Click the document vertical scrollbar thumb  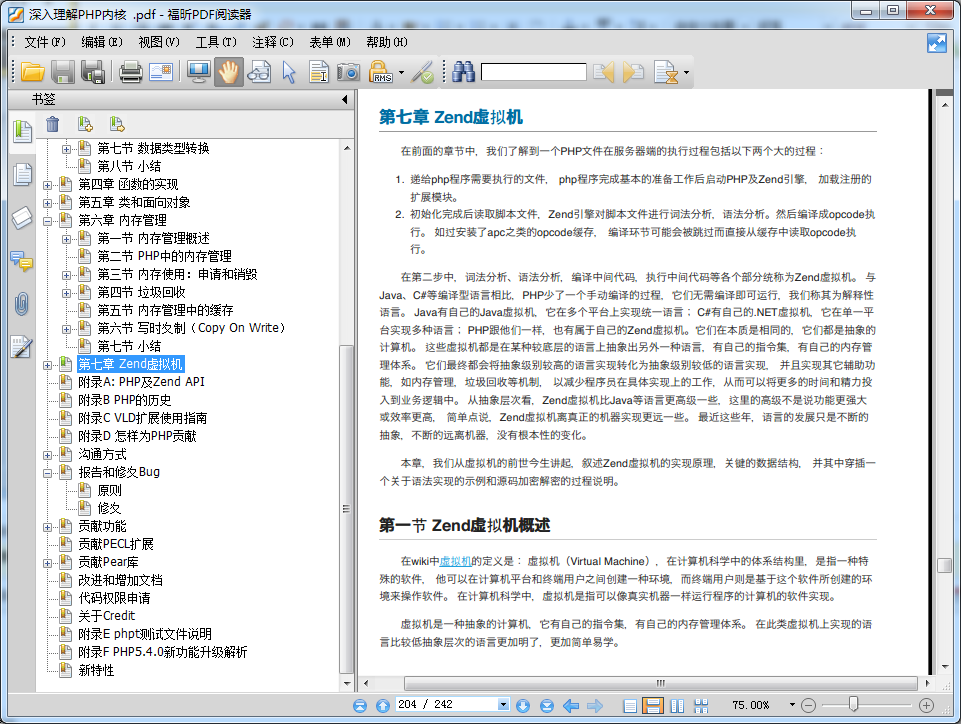tap(944, 565)
